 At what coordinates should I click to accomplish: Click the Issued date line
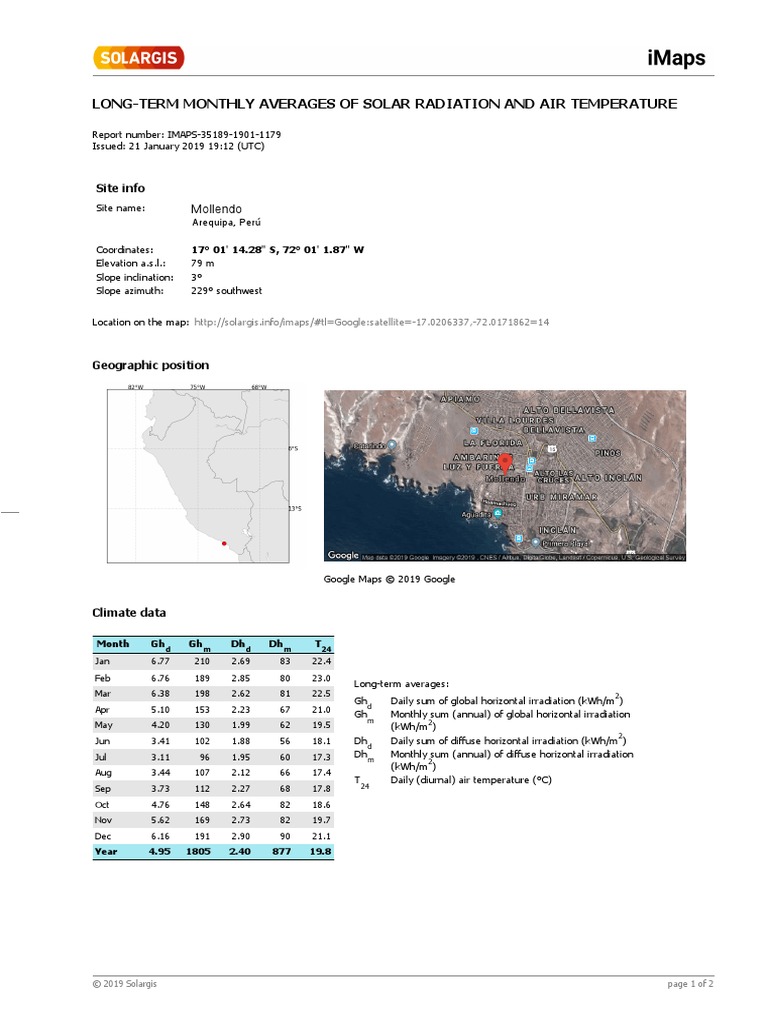178,146
